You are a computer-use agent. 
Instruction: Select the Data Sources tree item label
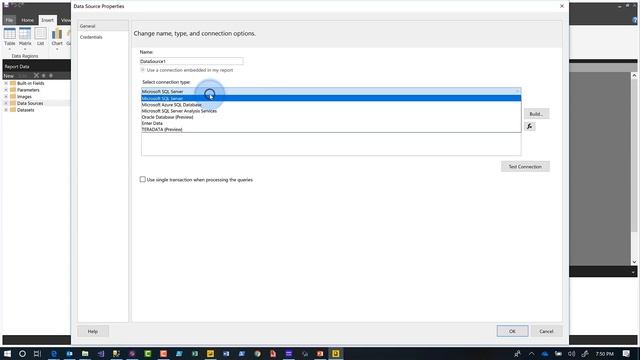pos(30,103)
